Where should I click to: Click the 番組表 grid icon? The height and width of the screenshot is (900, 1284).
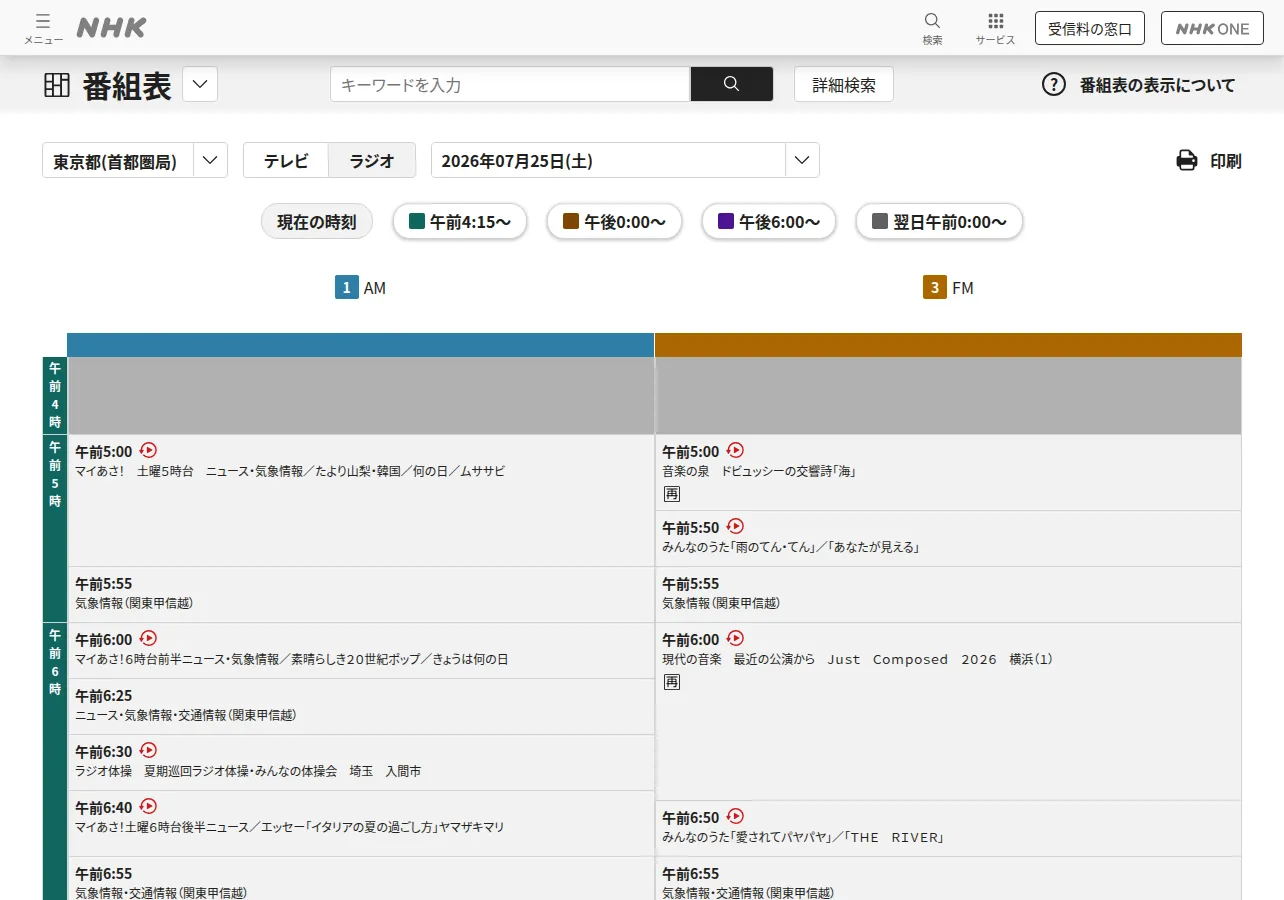click(57, 85)
